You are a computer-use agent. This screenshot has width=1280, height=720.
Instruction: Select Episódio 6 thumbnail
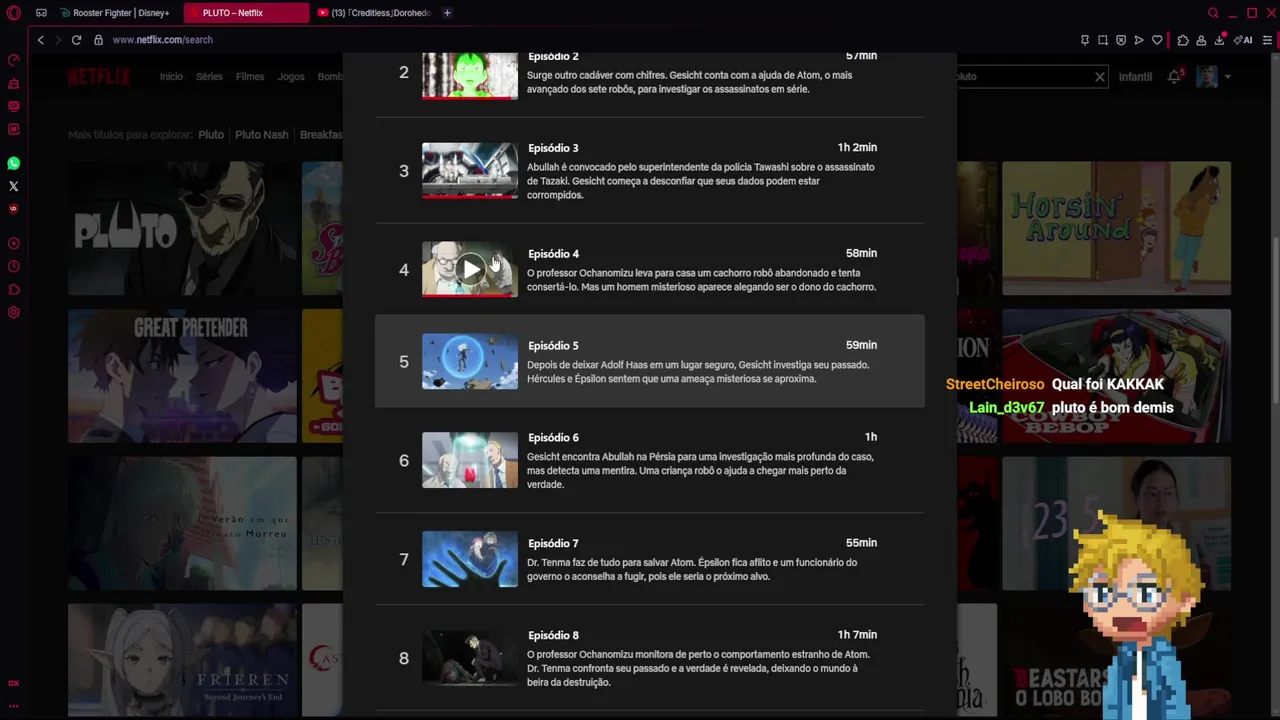pos(470,460)
